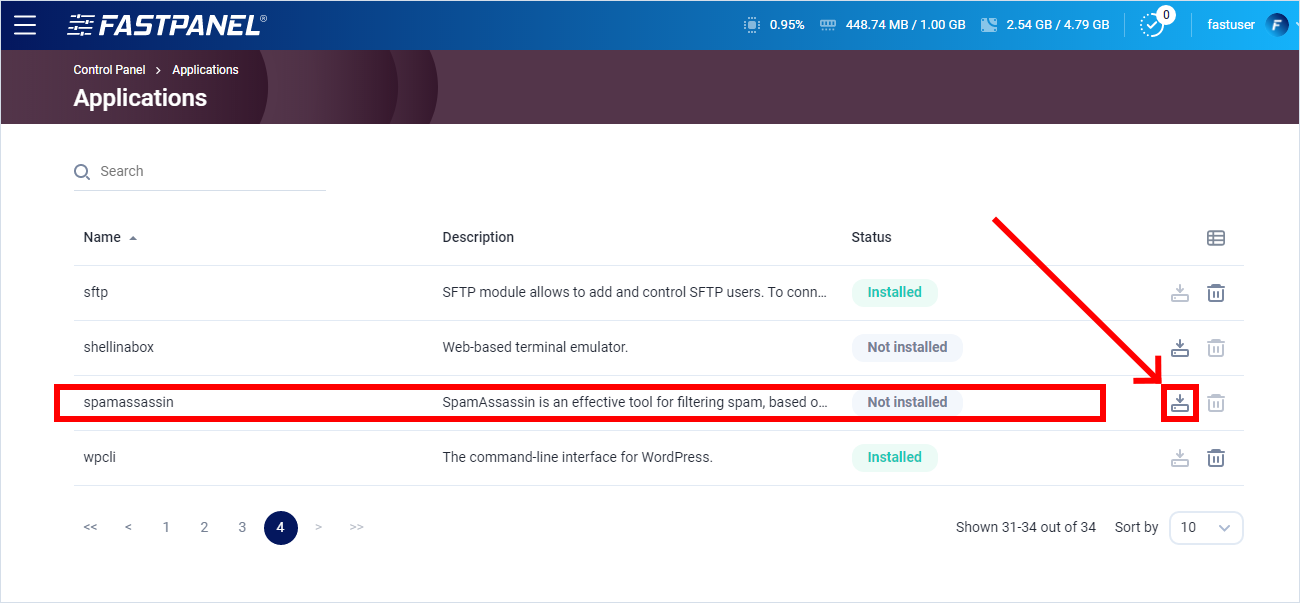Check the RAM usage icon

[x=827, y=25]
